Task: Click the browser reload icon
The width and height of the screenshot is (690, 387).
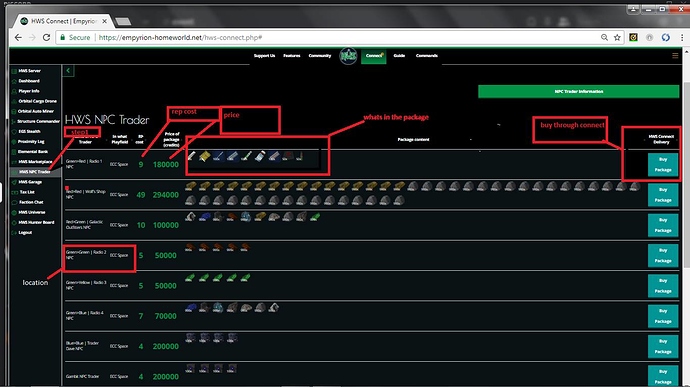Action: [x=46, y=37]
